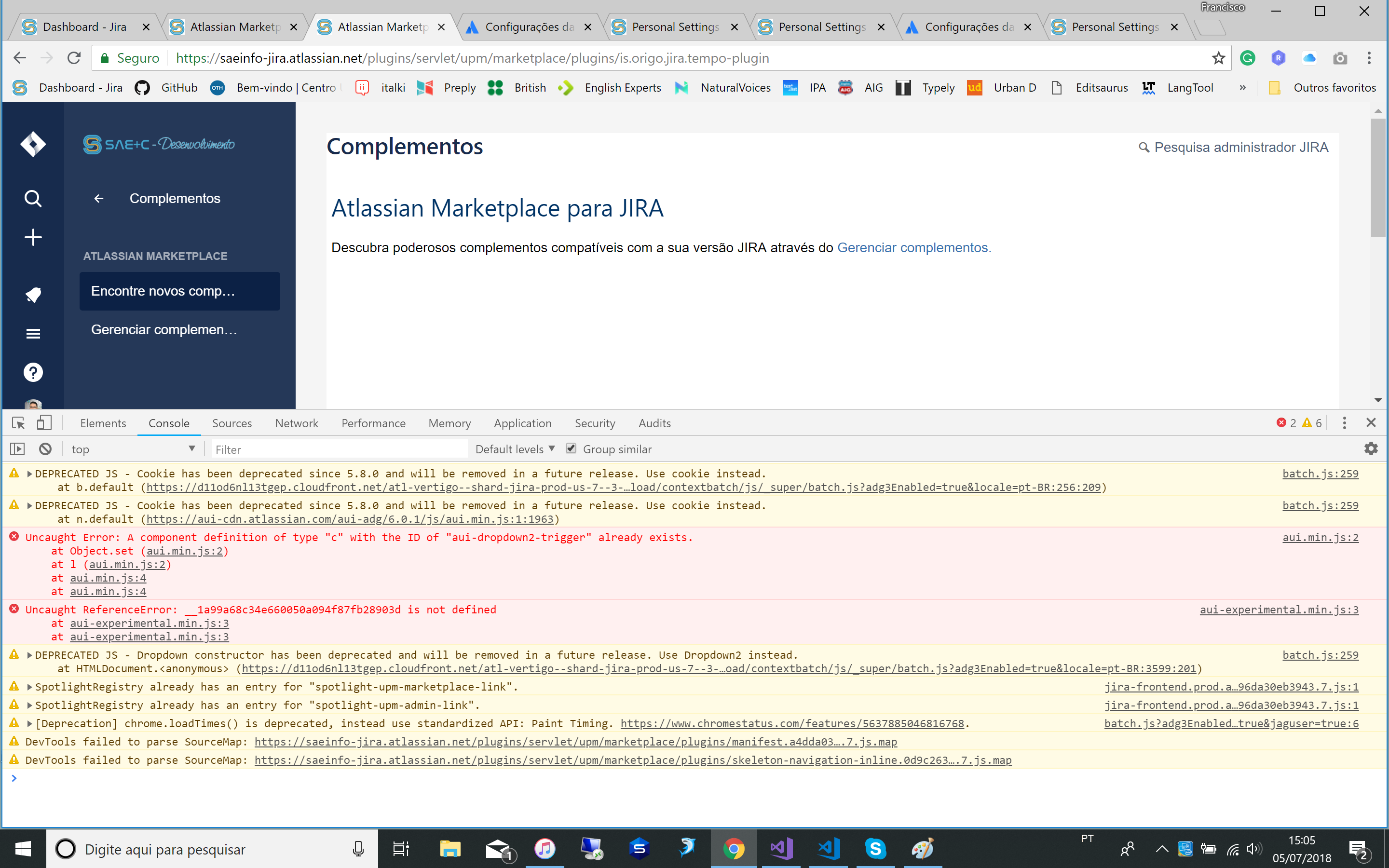The width and height of the screenshot is (1389, 868).
Task: Click the Grammarly extension icon
Action: pyautogui.click(x=1248, y=58)
